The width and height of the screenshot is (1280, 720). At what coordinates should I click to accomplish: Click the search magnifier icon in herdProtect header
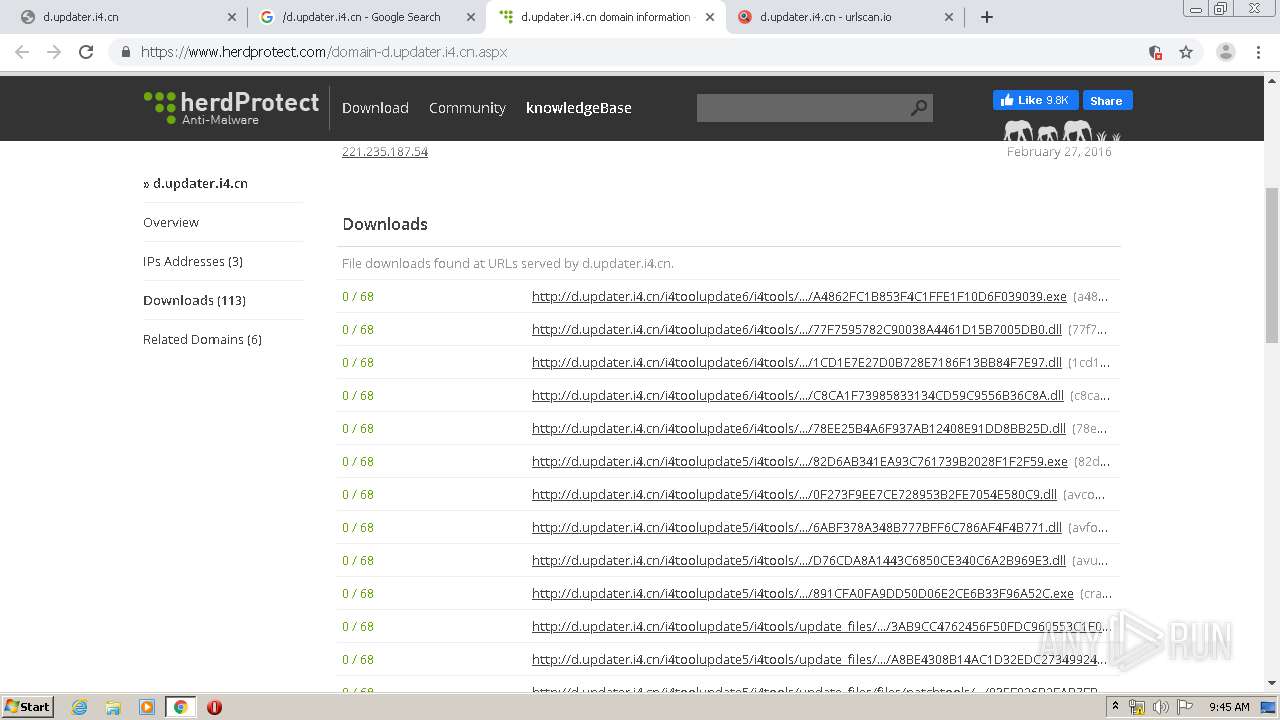919,108
